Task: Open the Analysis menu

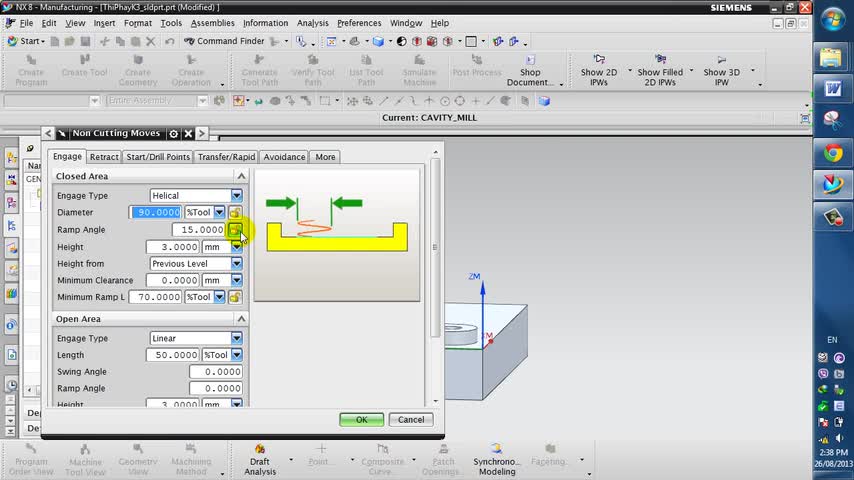Action: pyautogui.click(x=312, y=23)
